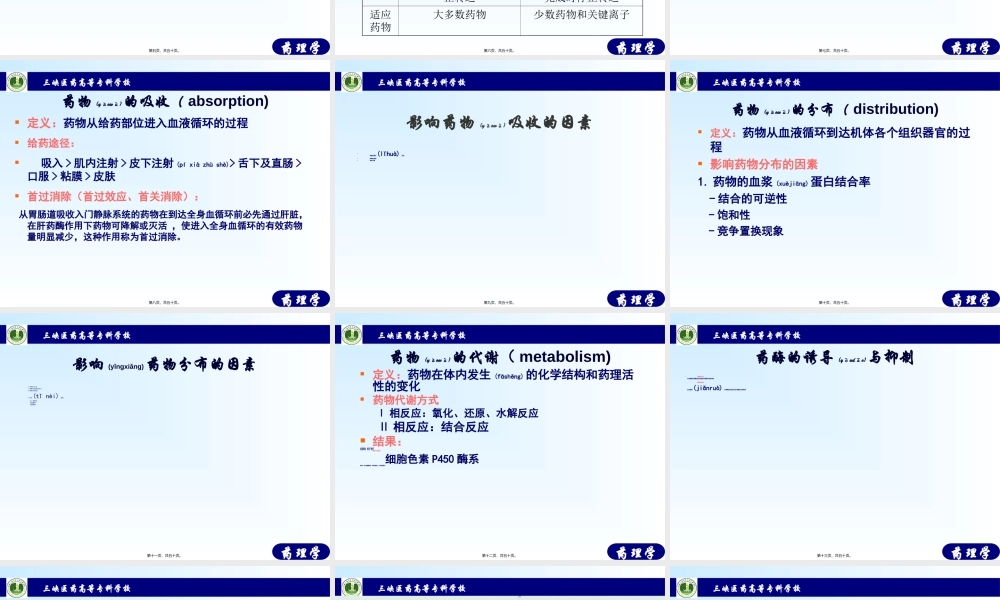Click the 给药途径 bullet heading

50,143
